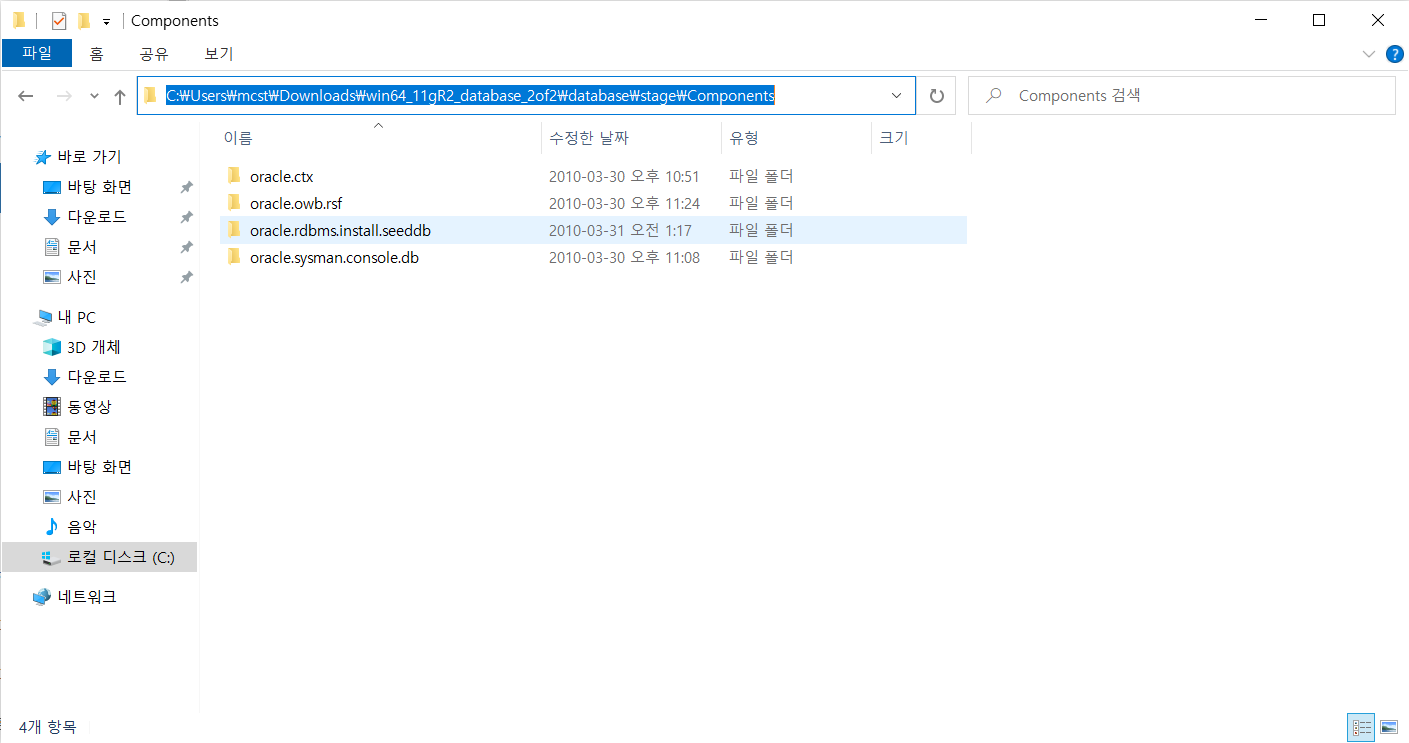Click the 로컬 디스크 (C:) drive icon
Viewport: 1409px width, 743px height.
point(52,557)
